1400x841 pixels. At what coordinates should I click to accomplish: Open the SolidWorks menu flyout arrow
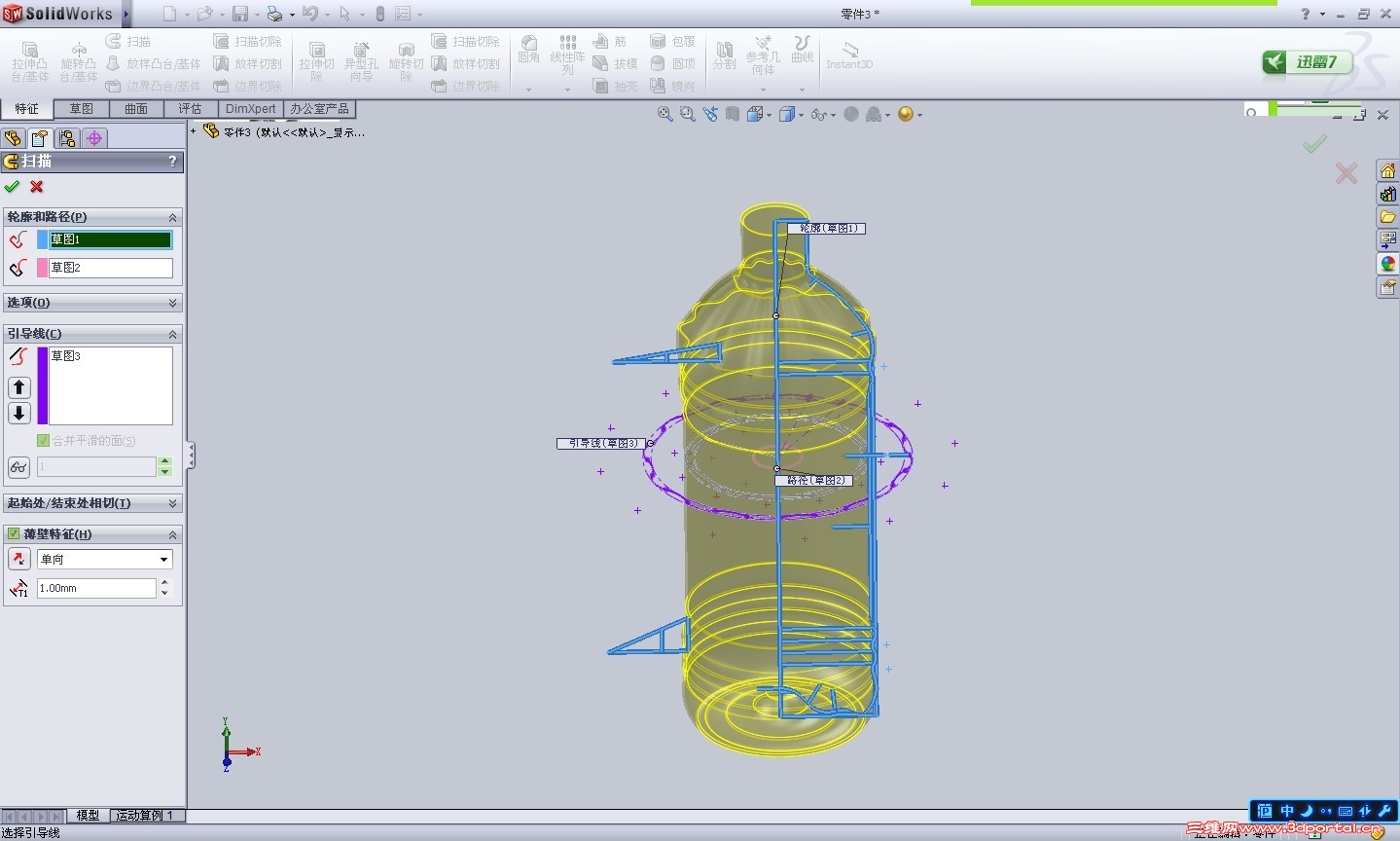(126, 14)
